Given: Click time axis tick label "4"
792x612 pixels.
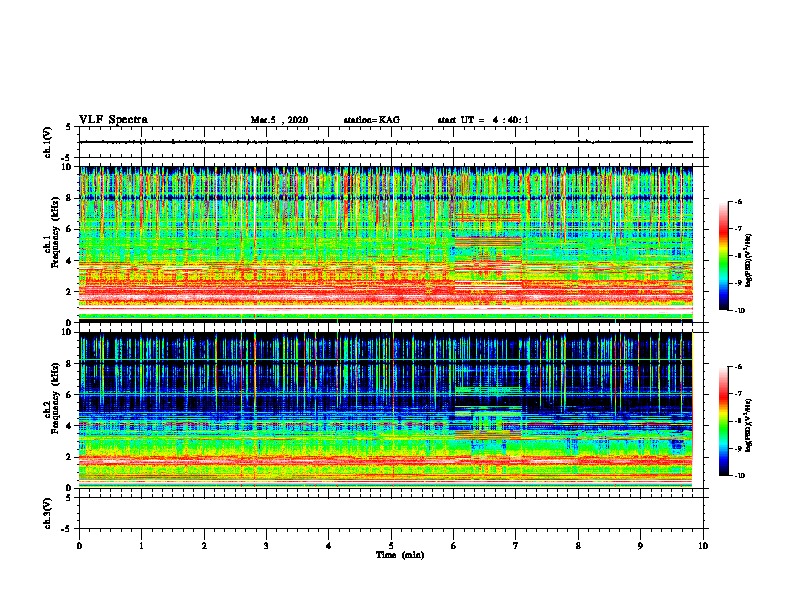Looking at the screenshot, I should coord(329,546).
